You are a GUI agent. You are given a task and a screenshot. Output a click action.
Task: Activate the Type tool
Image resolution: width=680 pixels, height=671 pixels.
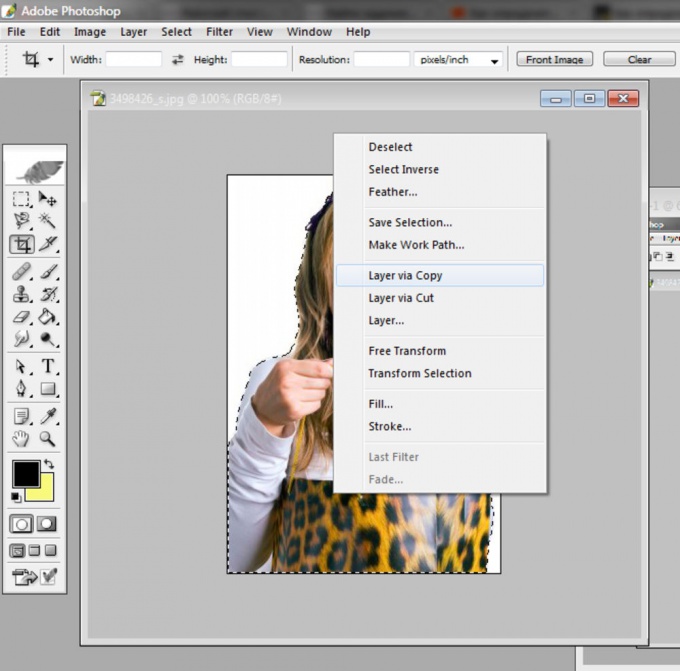pos(47,366)
